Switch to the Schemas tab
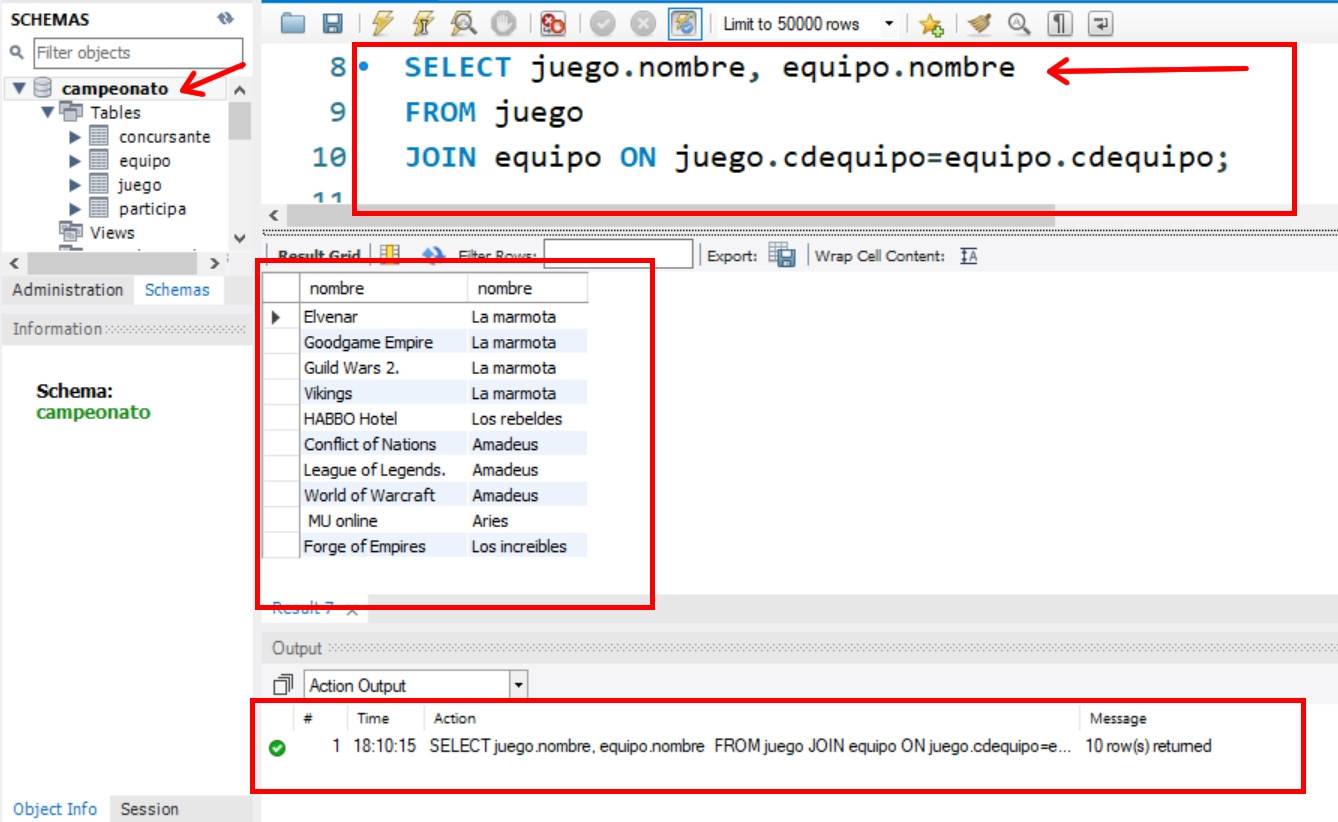Screen dimensions: 1338x822 [177, 290]
